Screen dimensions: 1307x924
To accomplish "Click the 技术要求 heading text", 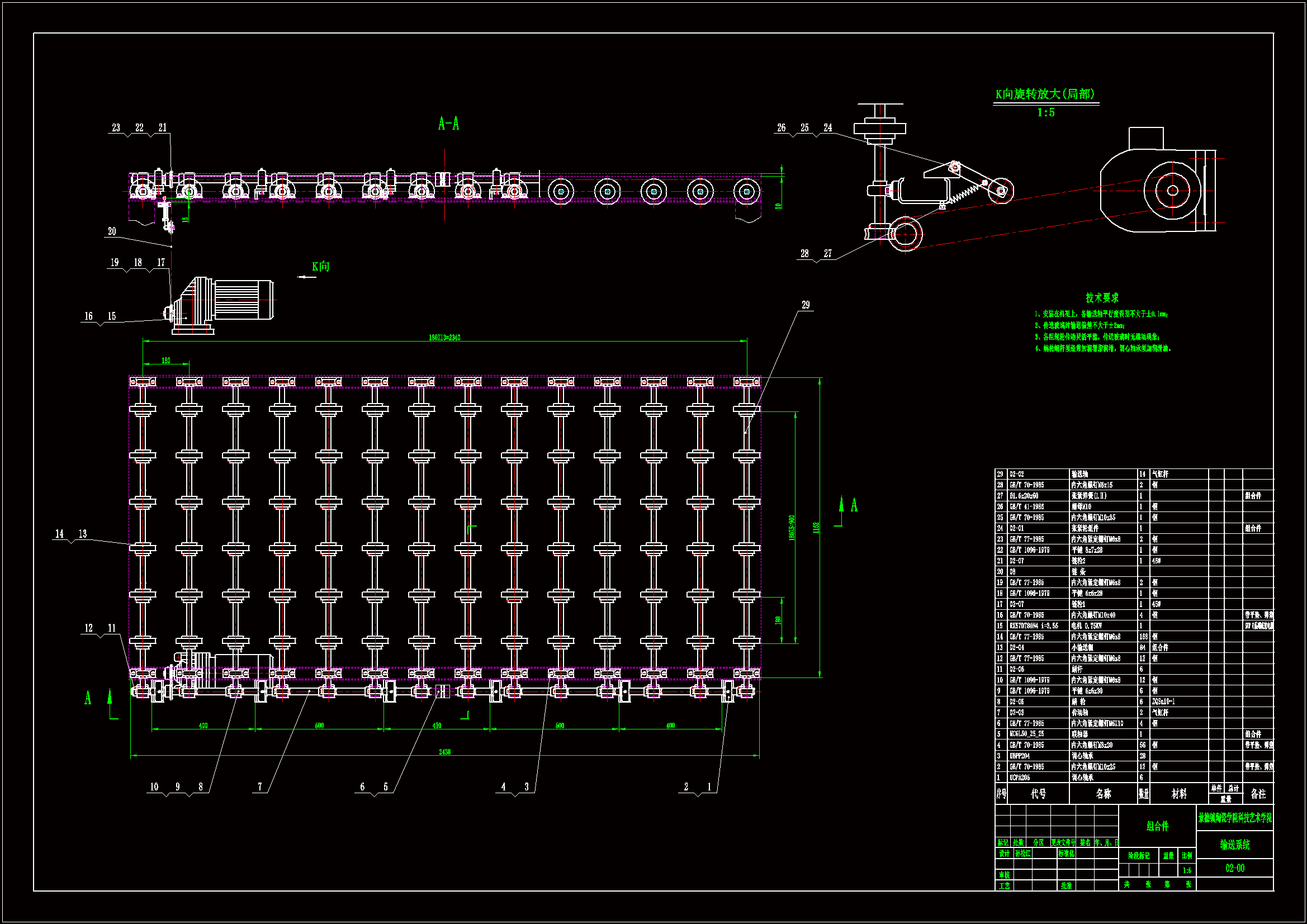I will [x=1101, y=298].
